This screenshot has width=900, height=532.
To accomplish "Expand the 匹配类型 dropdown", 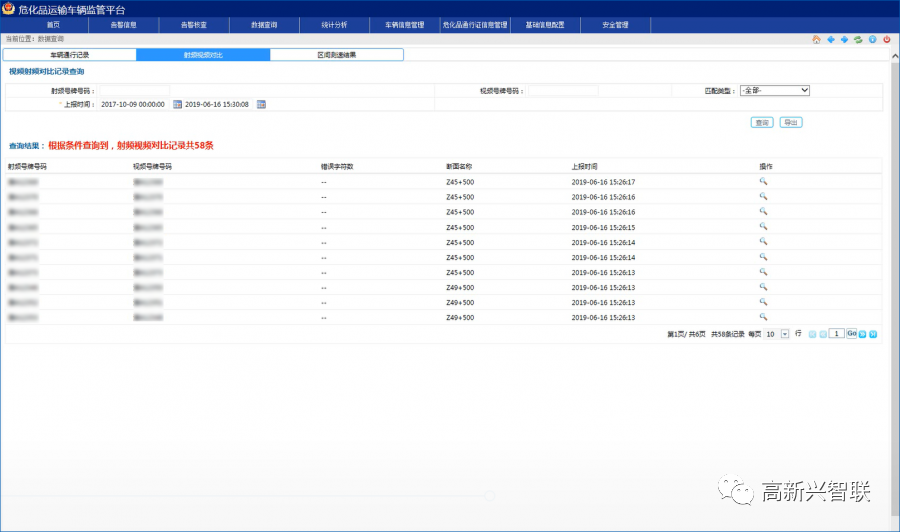I will (x=774, y=90).
